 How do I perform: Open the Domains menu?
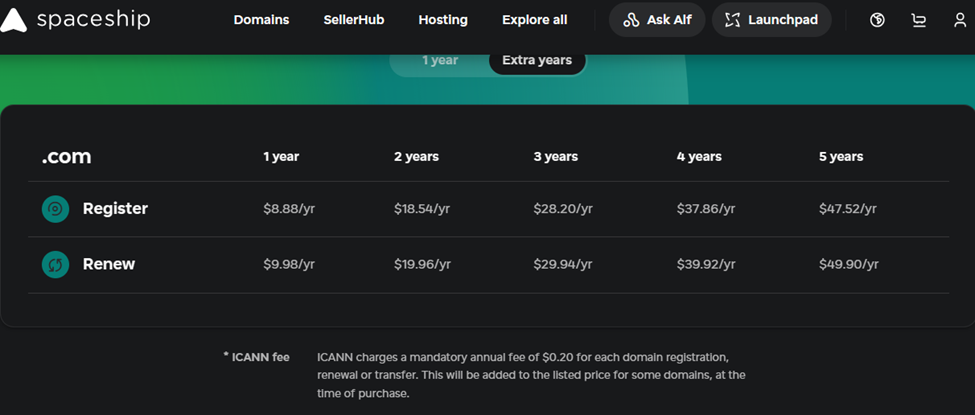(x=261, y=20)
